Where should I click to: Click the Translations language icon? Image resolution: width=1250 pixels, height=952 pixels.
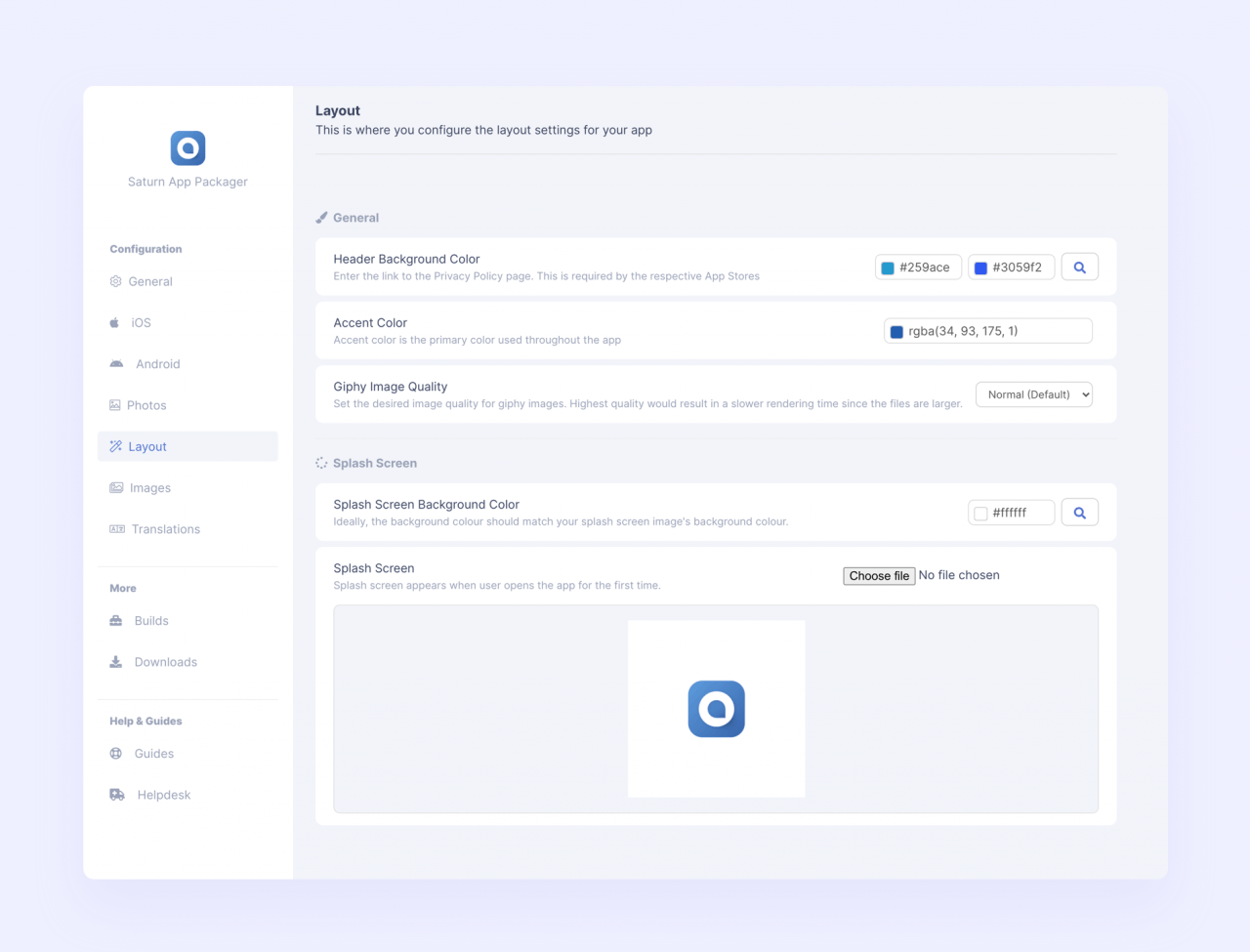tap(117, 529)
